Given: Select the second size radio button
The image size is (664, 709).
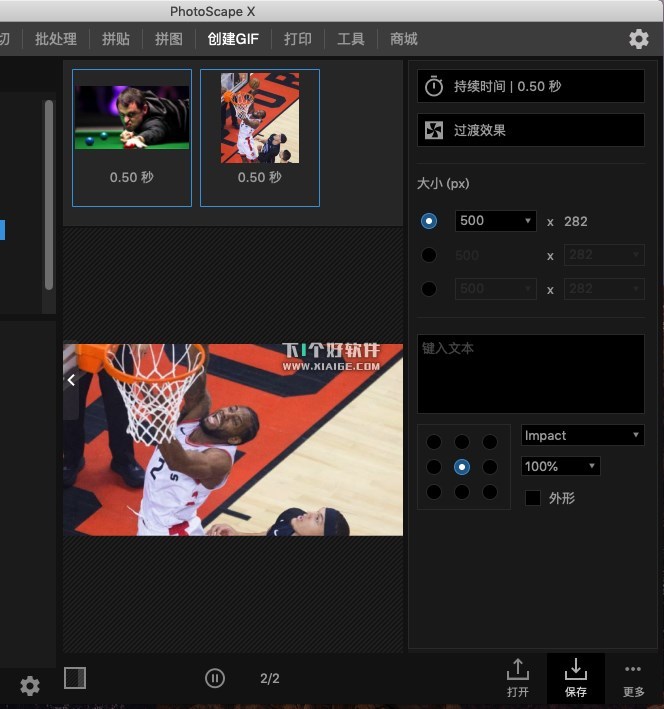Looking at the screenshot, I should 429,255.
